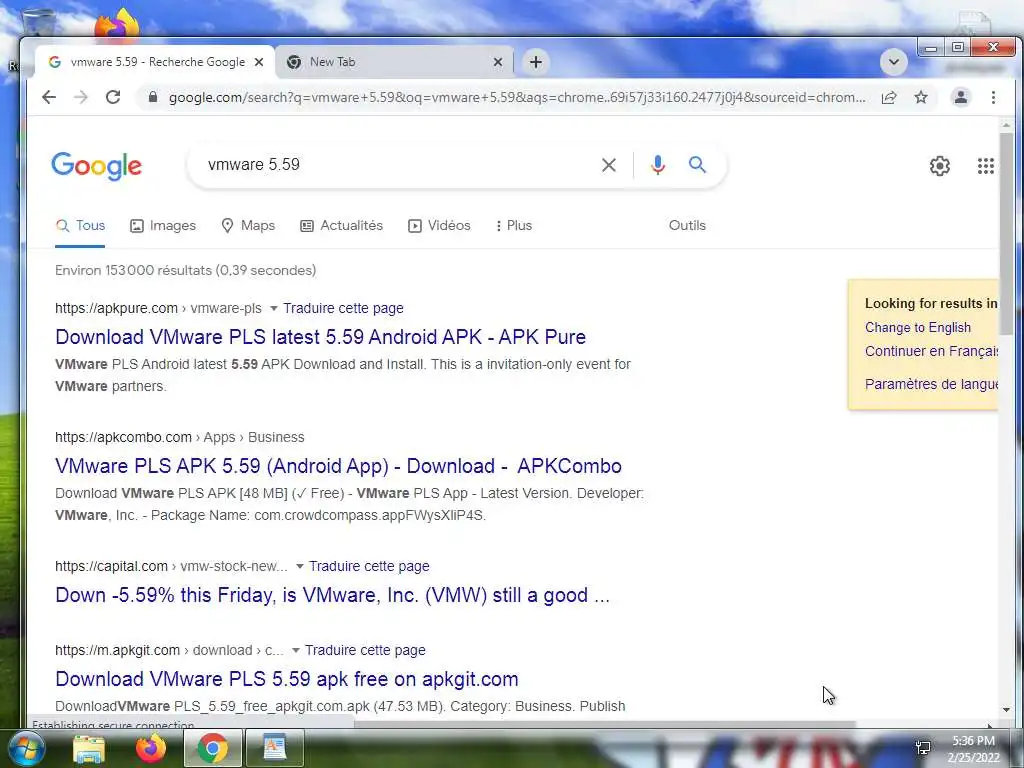Image resolution: width=1024 pixels, height=768 pixels.
Task: Open Paramètres de langue link
Action: 931,384
